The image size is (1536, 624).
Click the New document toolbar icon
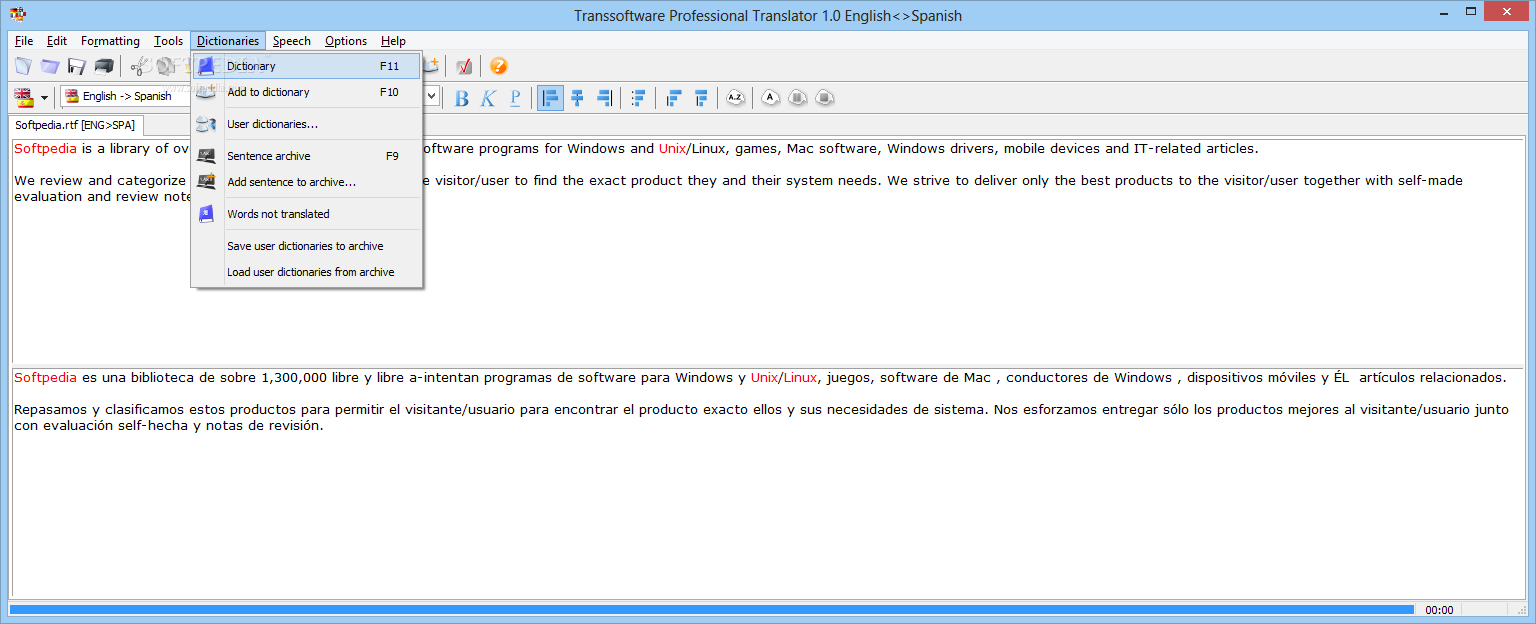23,66
